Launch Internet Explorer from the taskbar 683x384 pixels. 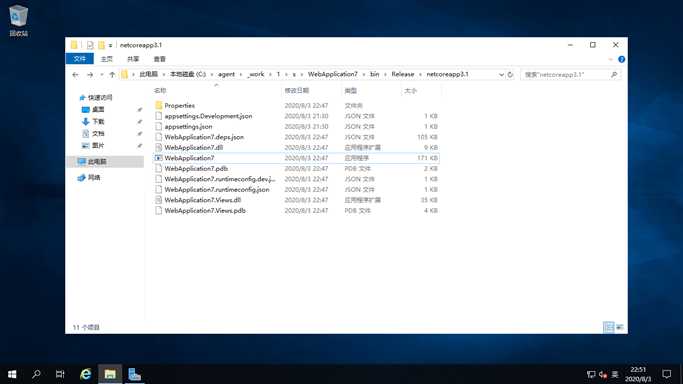click(x=85, y=374)
